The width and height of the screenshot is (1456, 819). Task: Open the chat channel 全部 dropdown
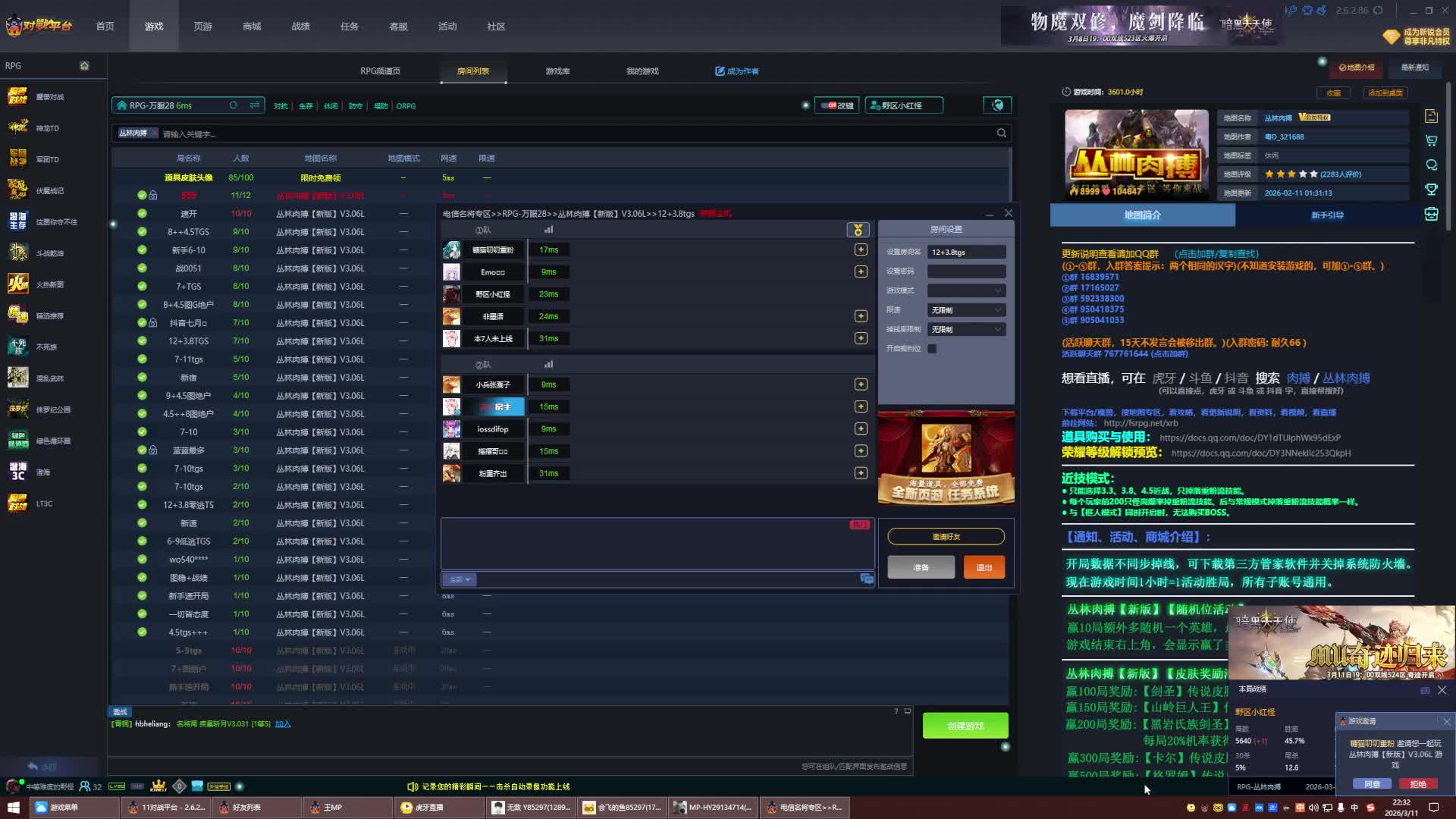pos(460,579)
